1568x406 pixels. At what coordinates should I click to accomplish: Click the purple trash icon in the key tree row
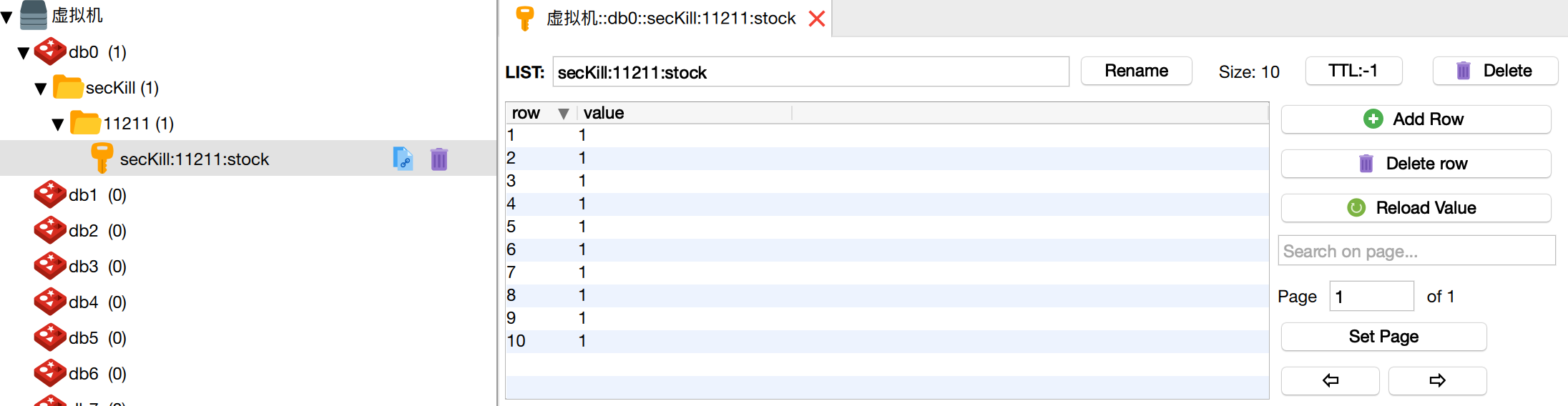439,159
